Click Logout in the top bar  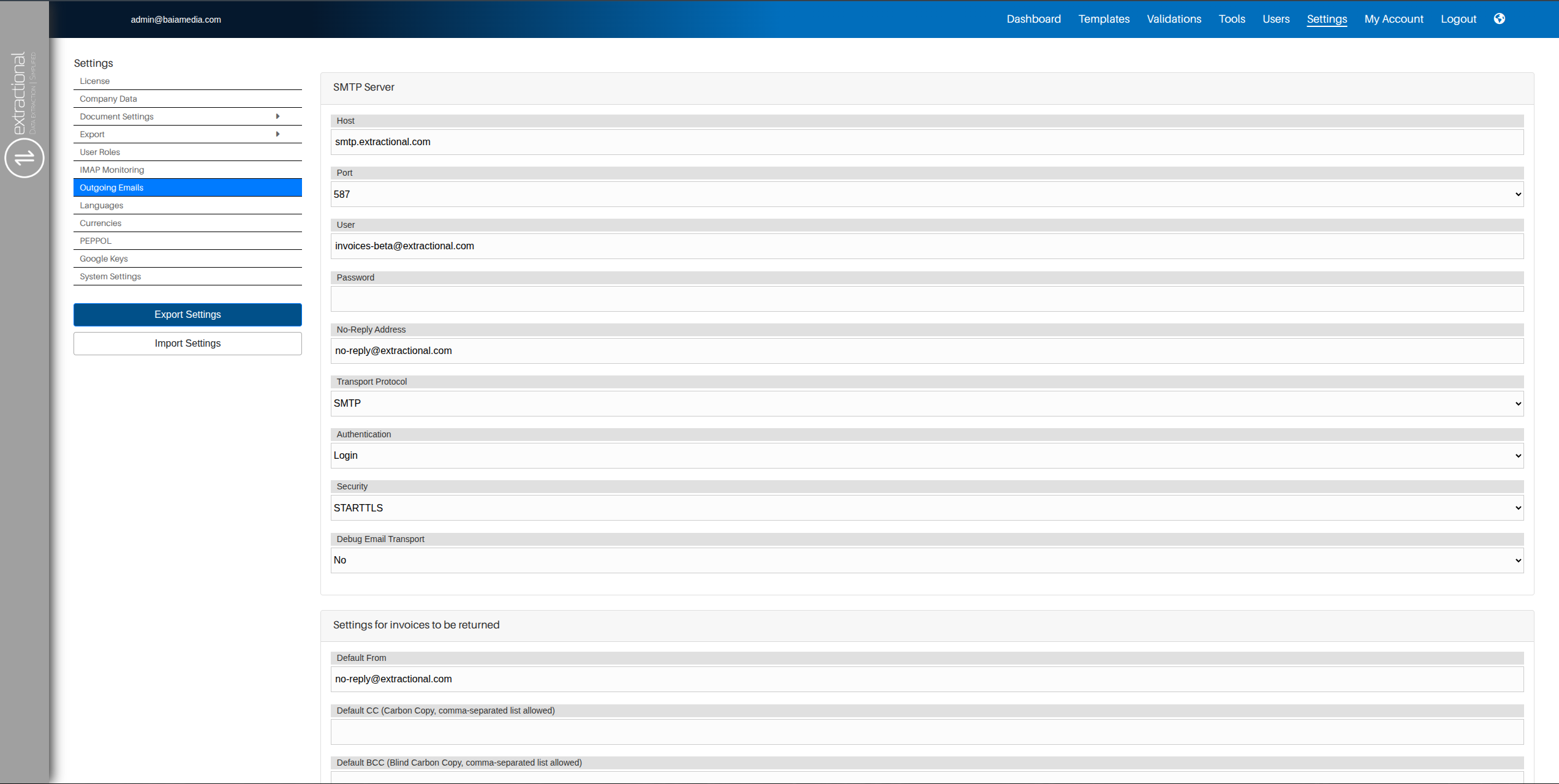pyautogui.click(x=1458, y=19)
